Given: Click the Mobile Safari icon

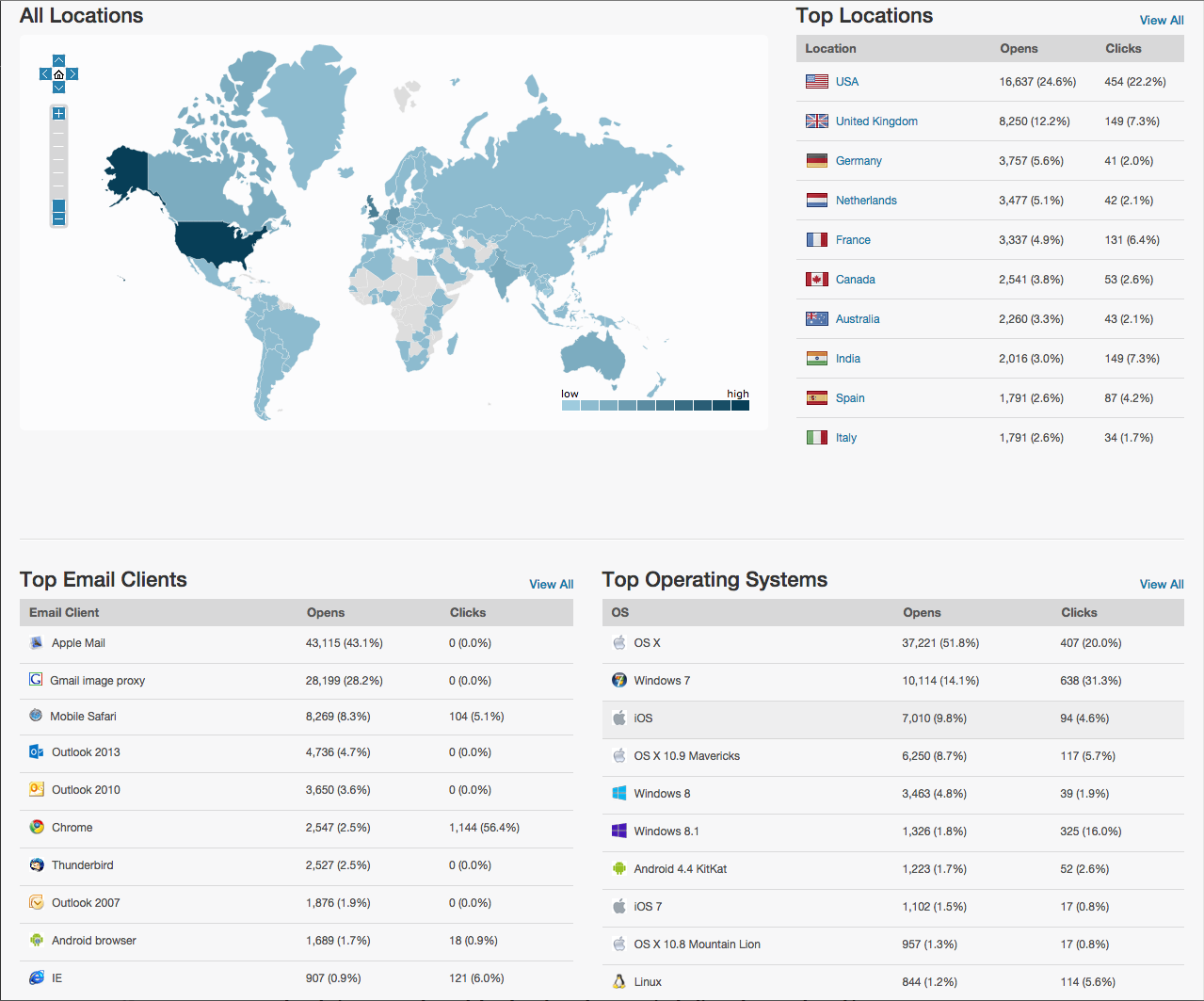Looking at the screenshot, I should click(x=36, y=716).
